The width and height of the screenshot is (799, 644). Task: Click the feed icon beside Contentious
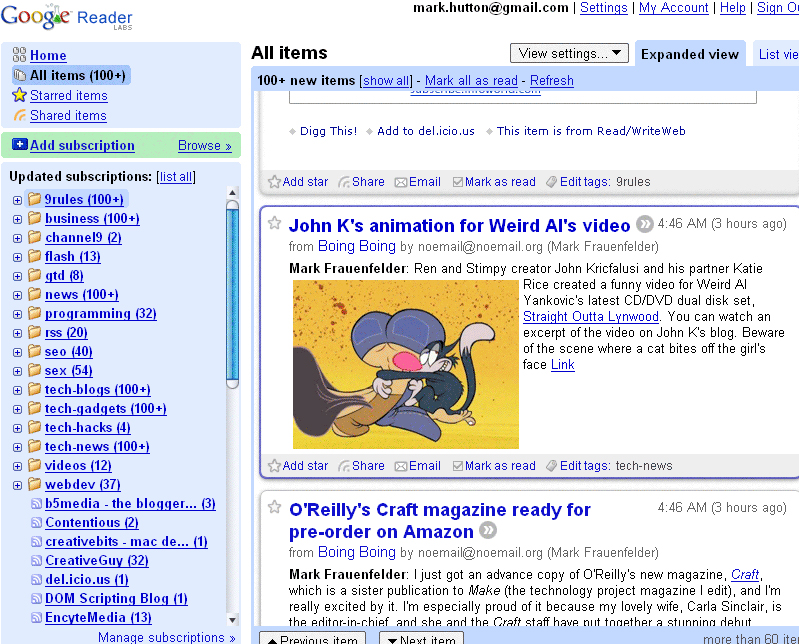[36, 523]
